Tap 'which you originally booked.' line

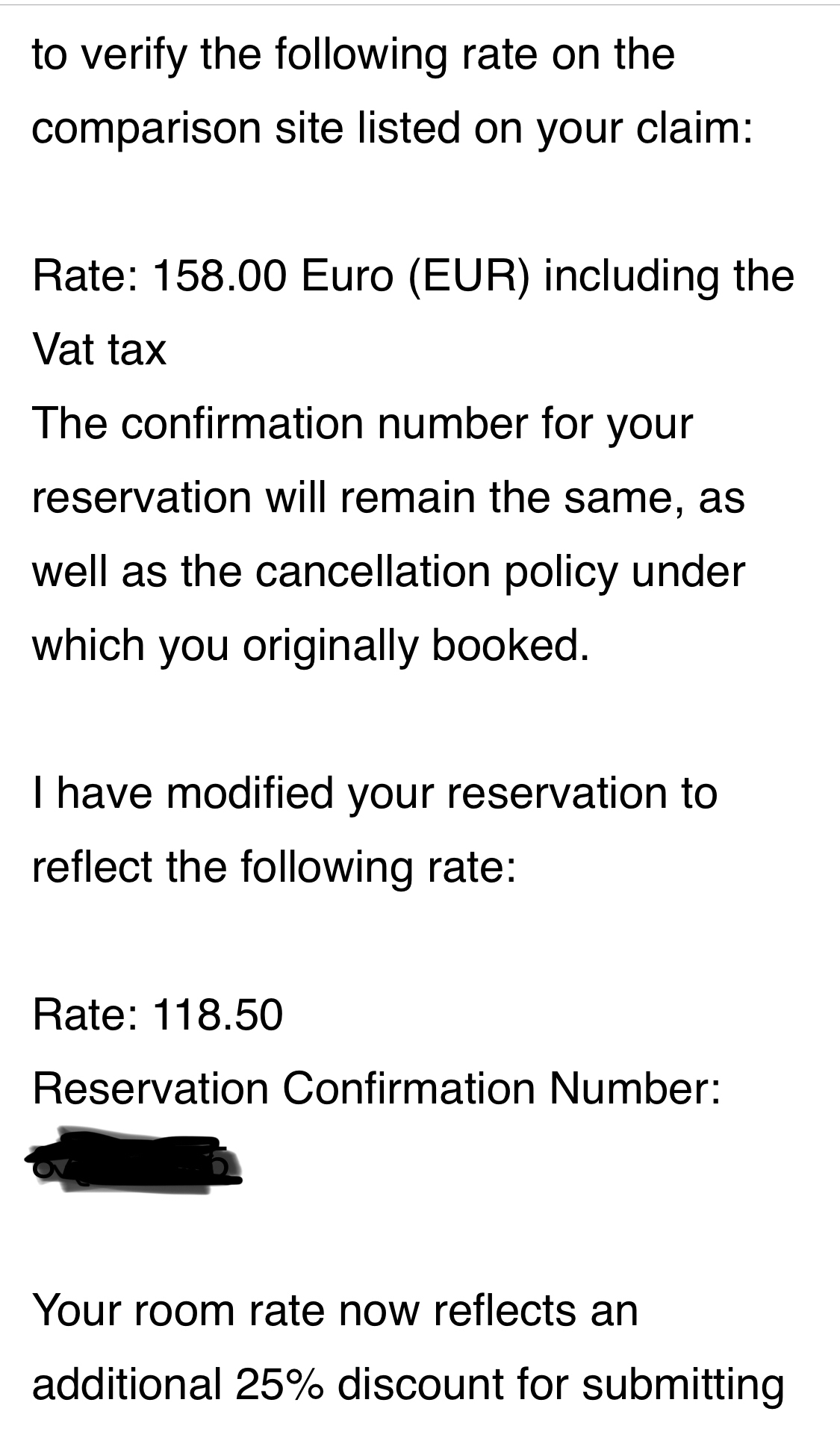[x=311, y=645]
